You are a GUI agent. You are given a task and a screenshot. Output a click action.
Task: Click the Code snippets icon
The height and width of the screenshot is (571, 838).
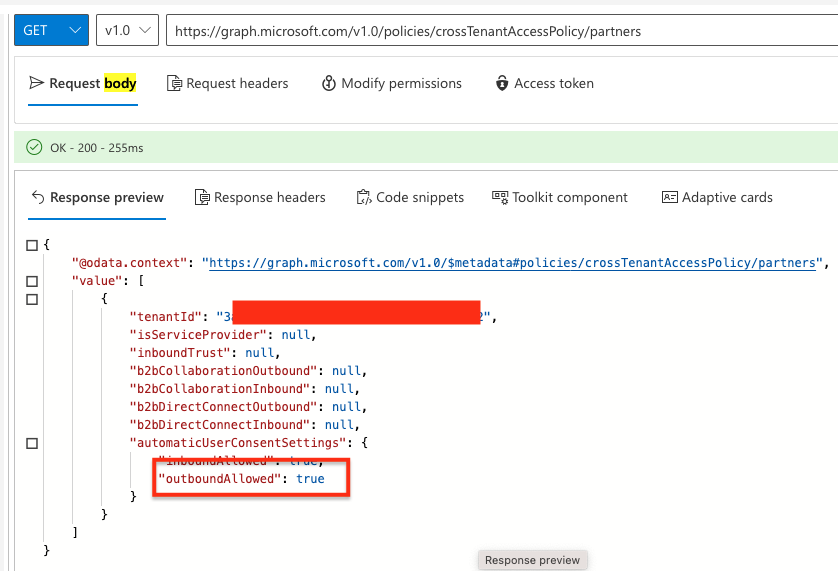(x=363, y=197)
